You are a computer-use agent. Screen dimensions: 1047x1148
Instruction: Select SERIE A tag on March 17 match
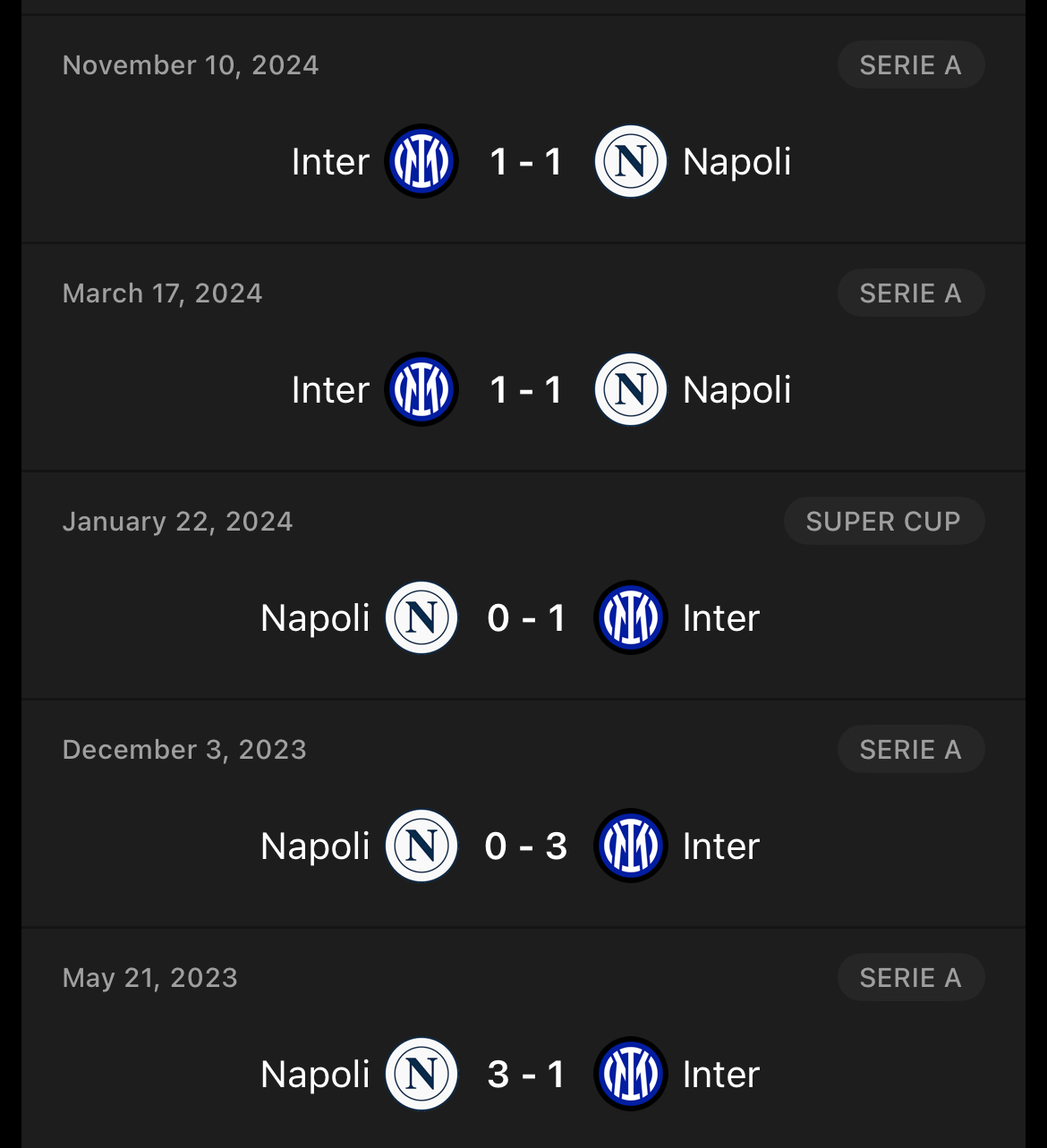[911, 293]
